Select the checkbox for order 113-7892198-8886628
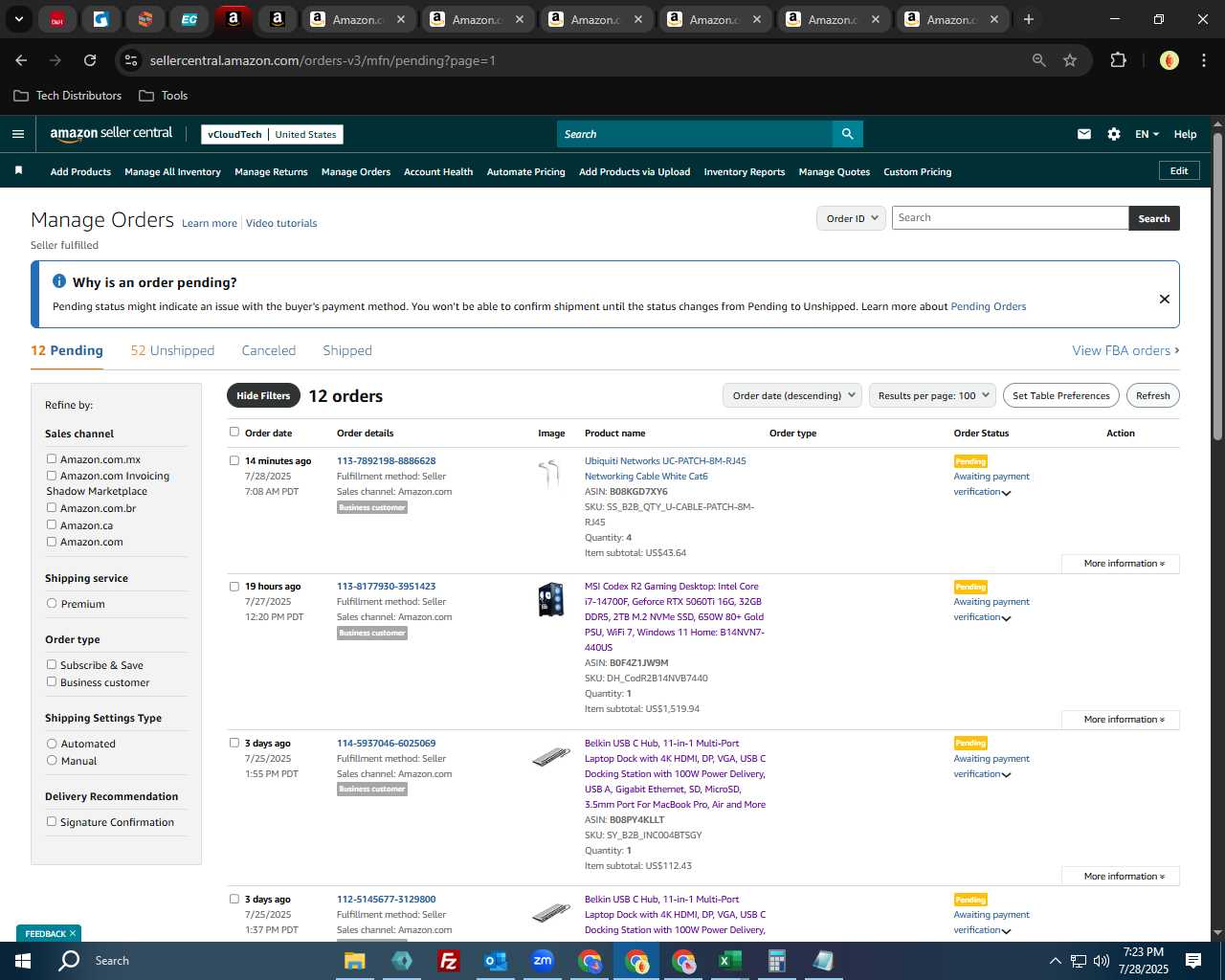The image size is (1225, 980). pyautogui.click(x=234, y=460)
